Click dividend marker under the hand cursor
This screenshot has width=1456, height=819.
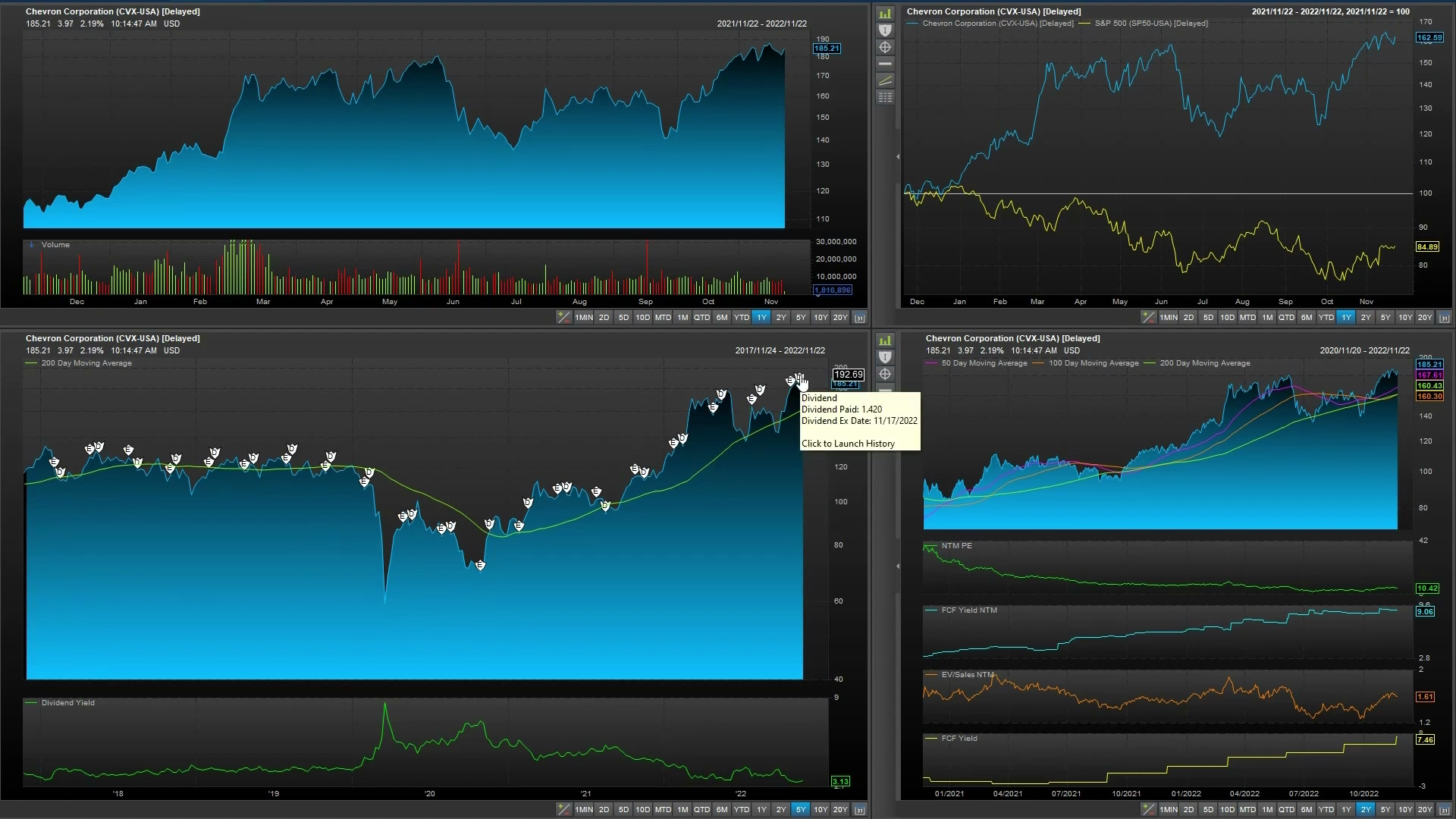[799, 377]
